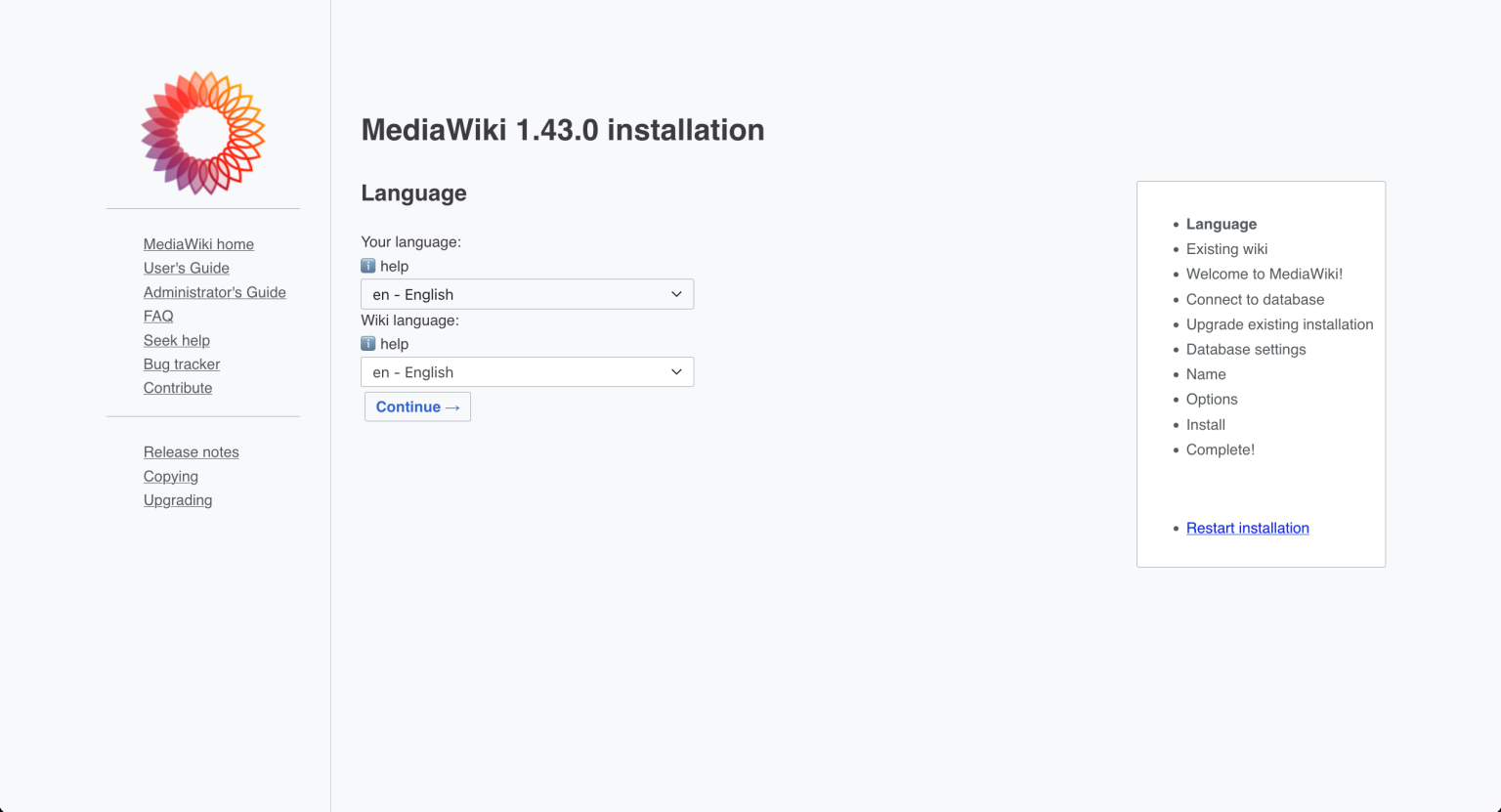Viewport: 1501px width, 812px height.
Task: Open the Upgrading page
Action: (178, 499)
